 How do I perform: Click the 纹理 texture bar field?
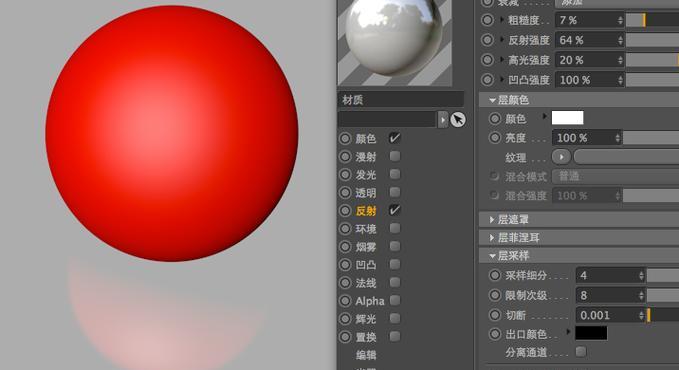tap(626, 157)
